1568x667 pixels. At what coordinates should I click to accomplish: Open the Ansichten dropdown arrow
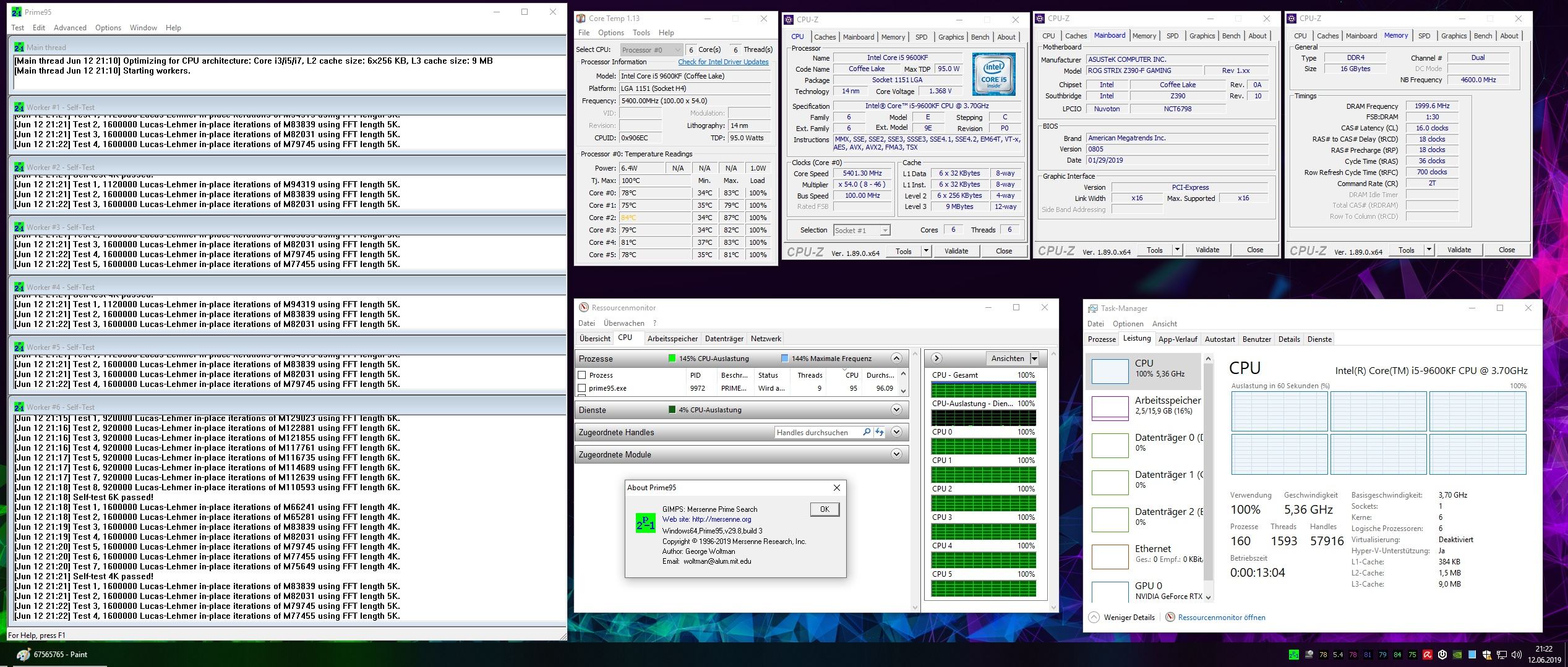(1034, 359)
